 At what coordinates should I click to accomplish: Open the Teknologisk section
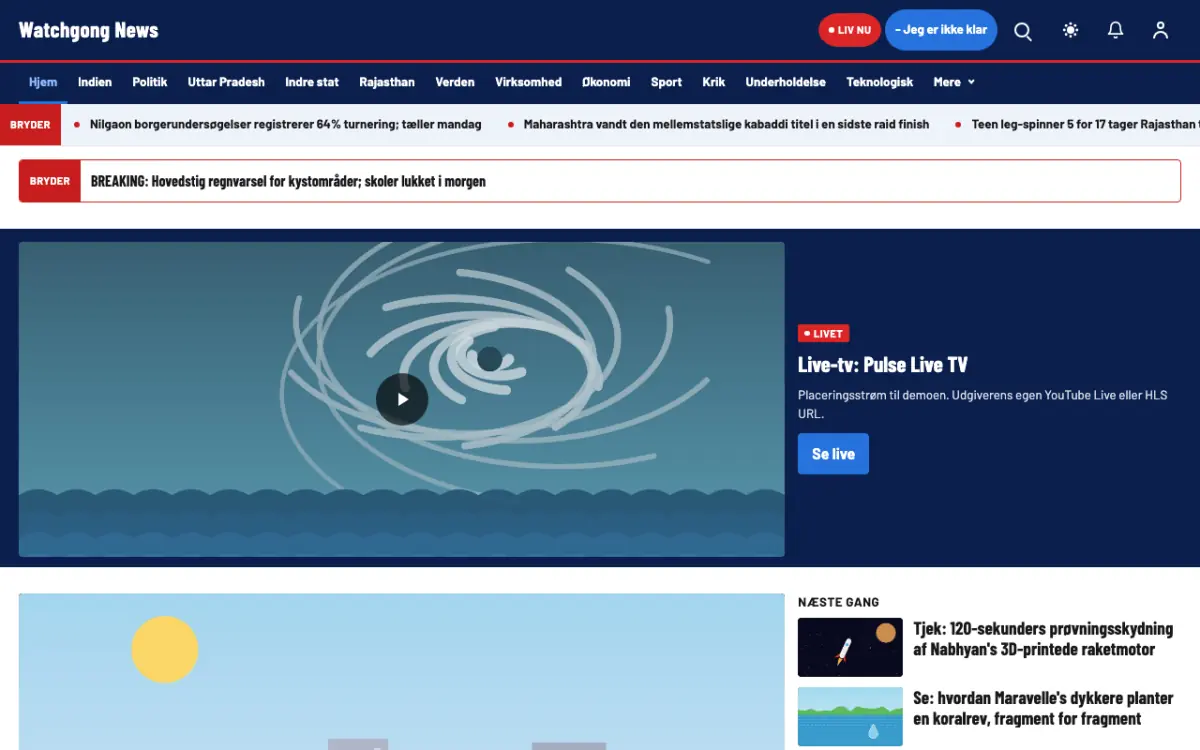click(880, 82)
